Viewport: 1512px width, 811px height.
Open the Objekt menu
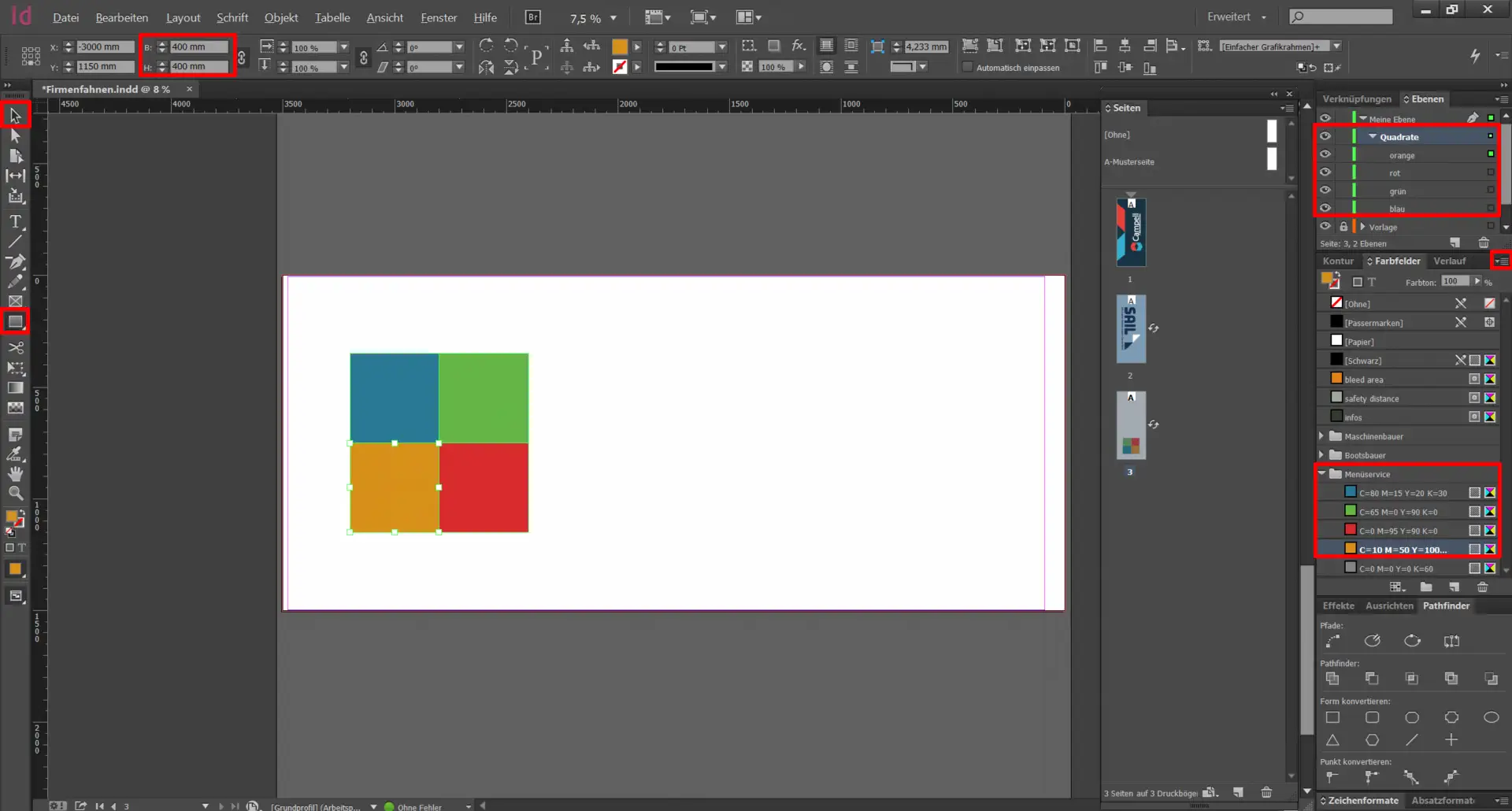[280, 17]
